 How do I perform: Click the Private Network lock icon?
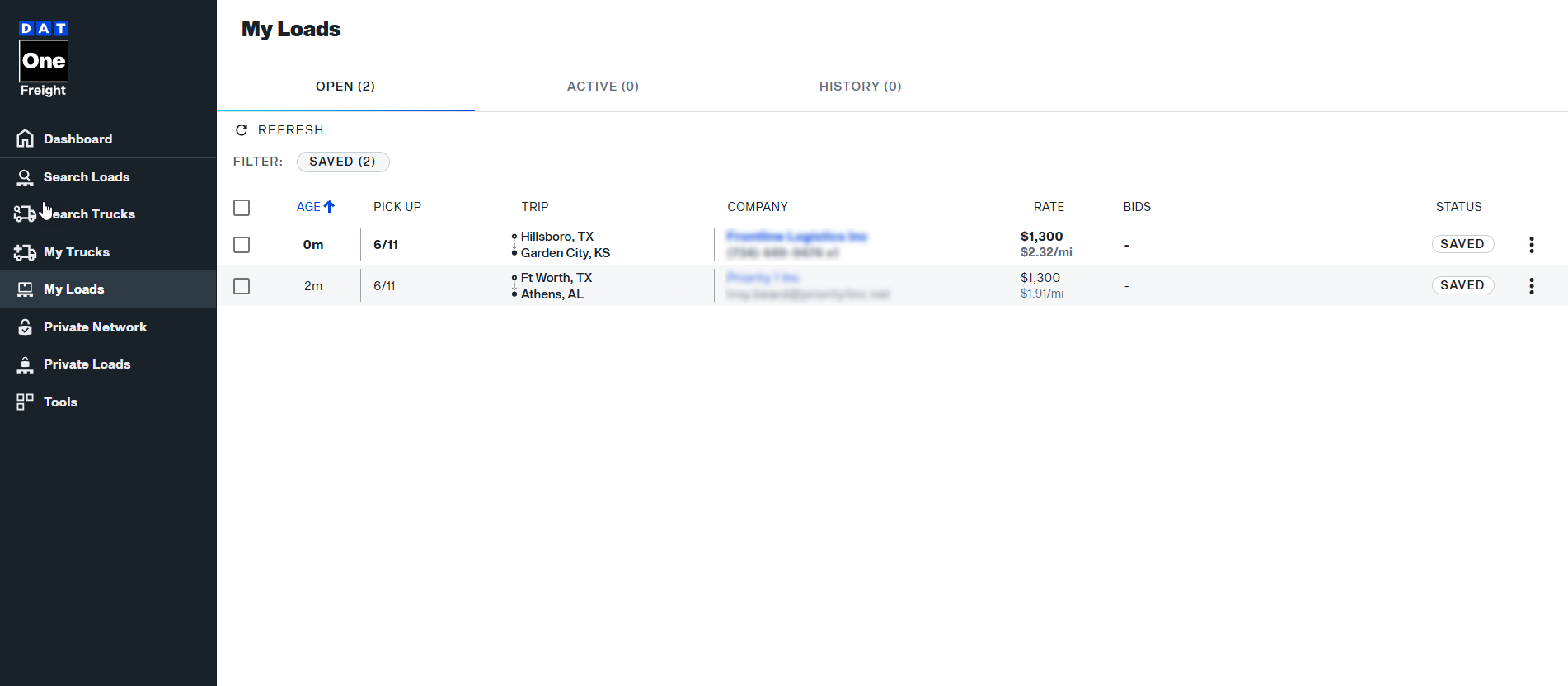click(x=26, y=327)
